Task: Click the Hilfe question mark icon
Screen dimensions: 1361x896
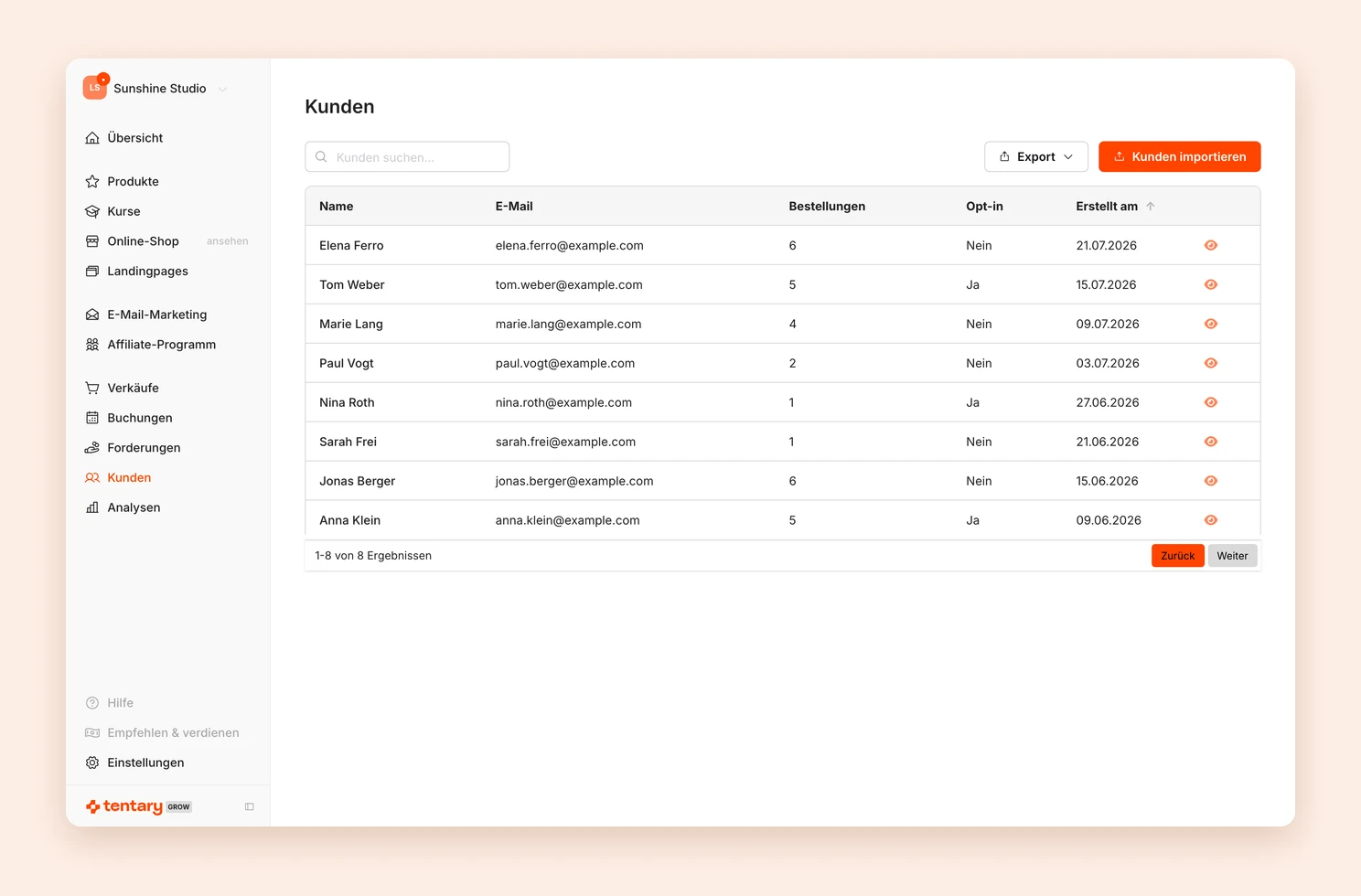Action: tap(92, 703)
